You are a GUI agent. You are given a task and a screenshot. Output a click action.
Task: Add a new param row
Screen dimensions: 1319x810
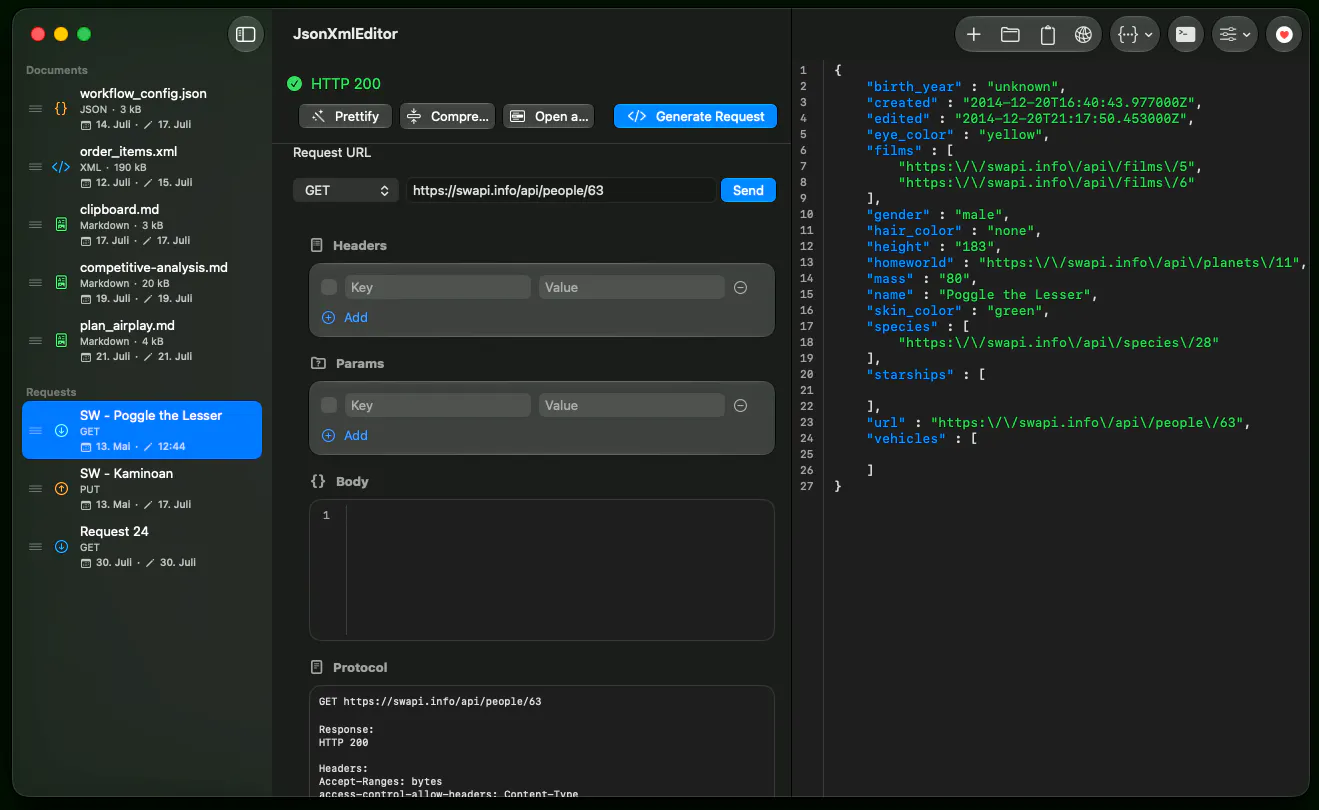pos(345,435)
